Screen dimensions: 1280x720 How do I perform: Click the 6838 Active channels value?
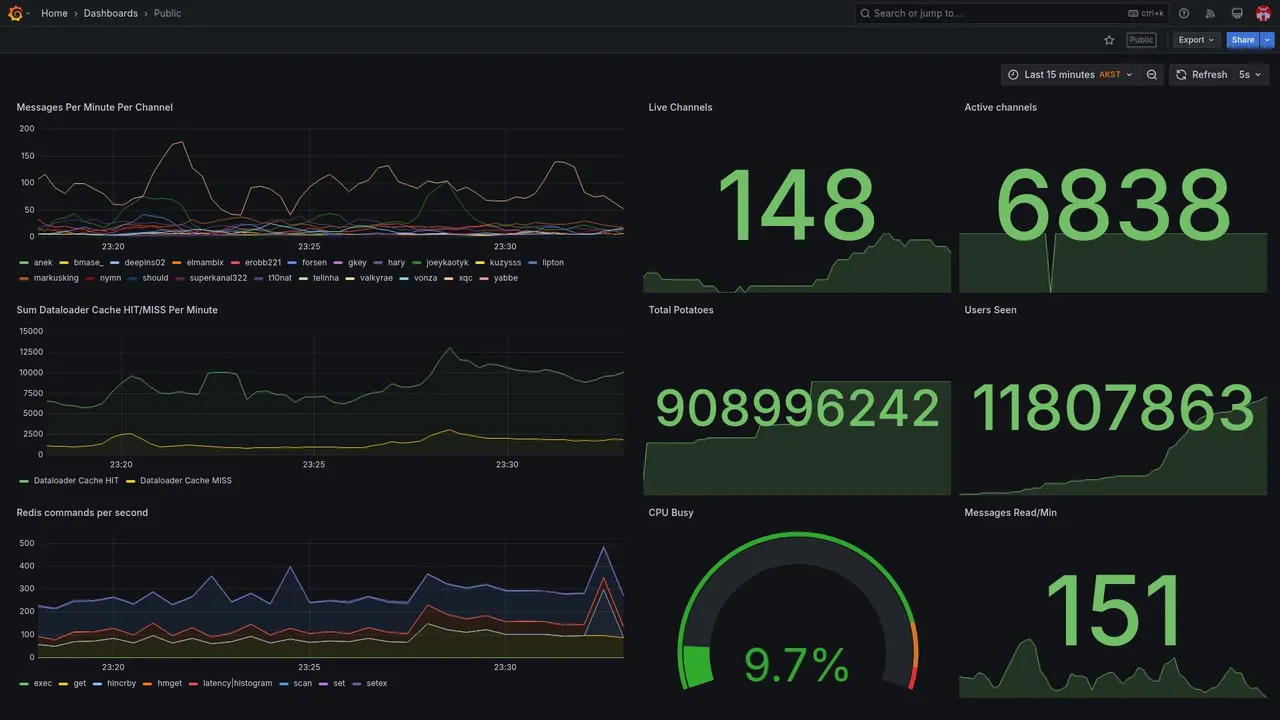(1113, 207)
